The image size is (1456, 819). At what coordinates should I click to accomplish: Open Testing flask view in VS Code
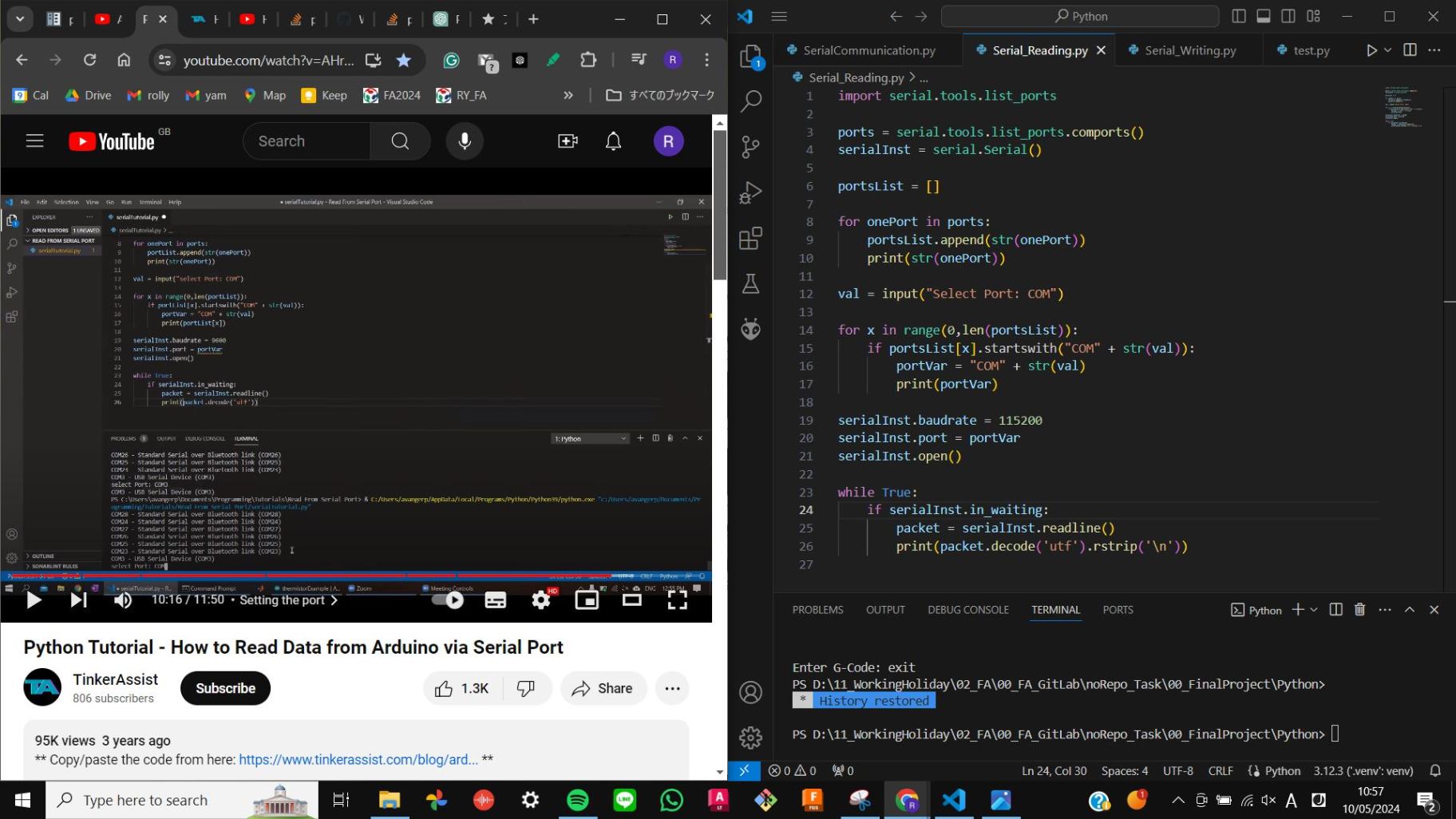click(751, 283)
